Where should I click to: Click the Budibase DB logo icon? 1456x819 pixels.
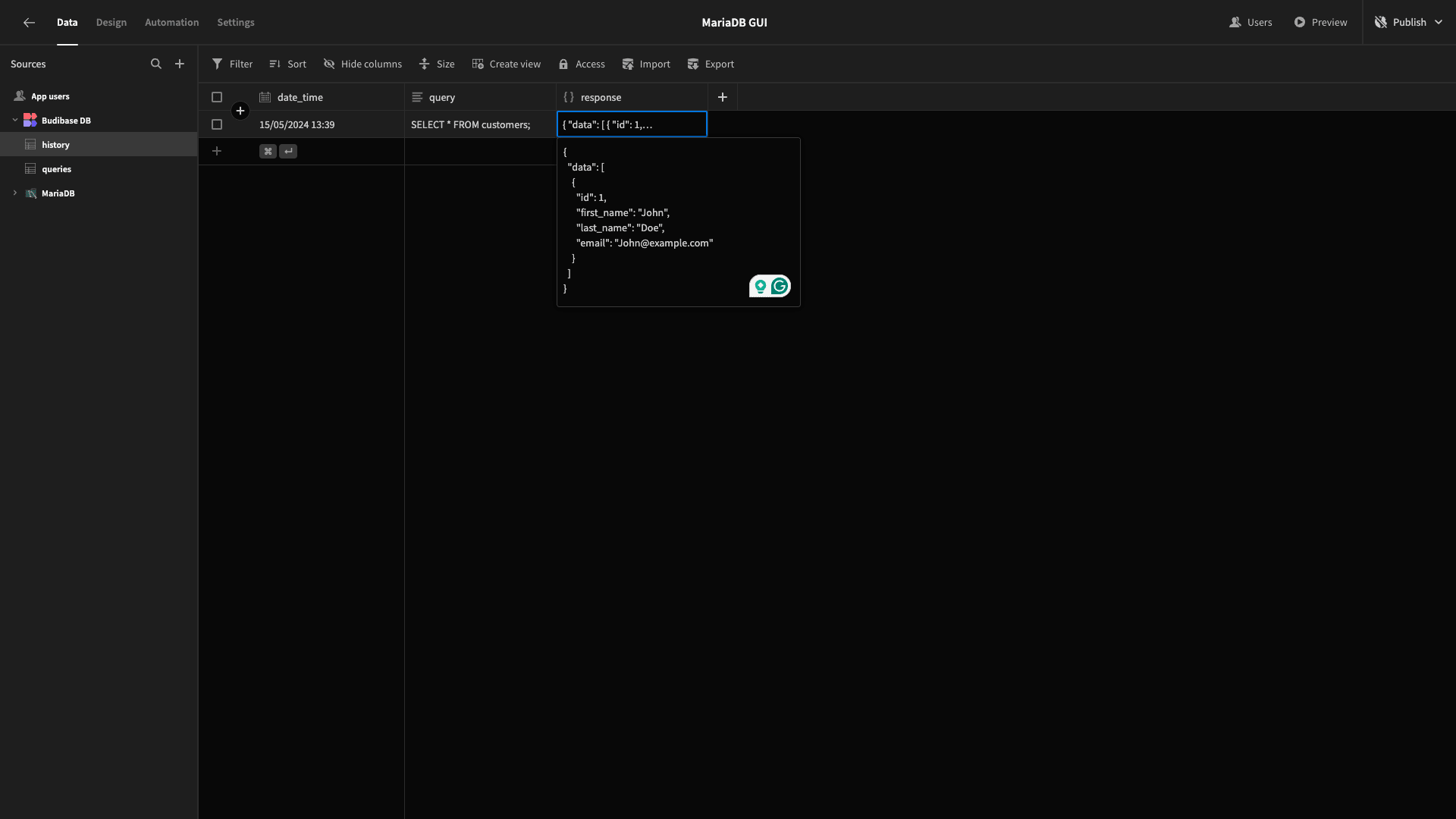30,121
